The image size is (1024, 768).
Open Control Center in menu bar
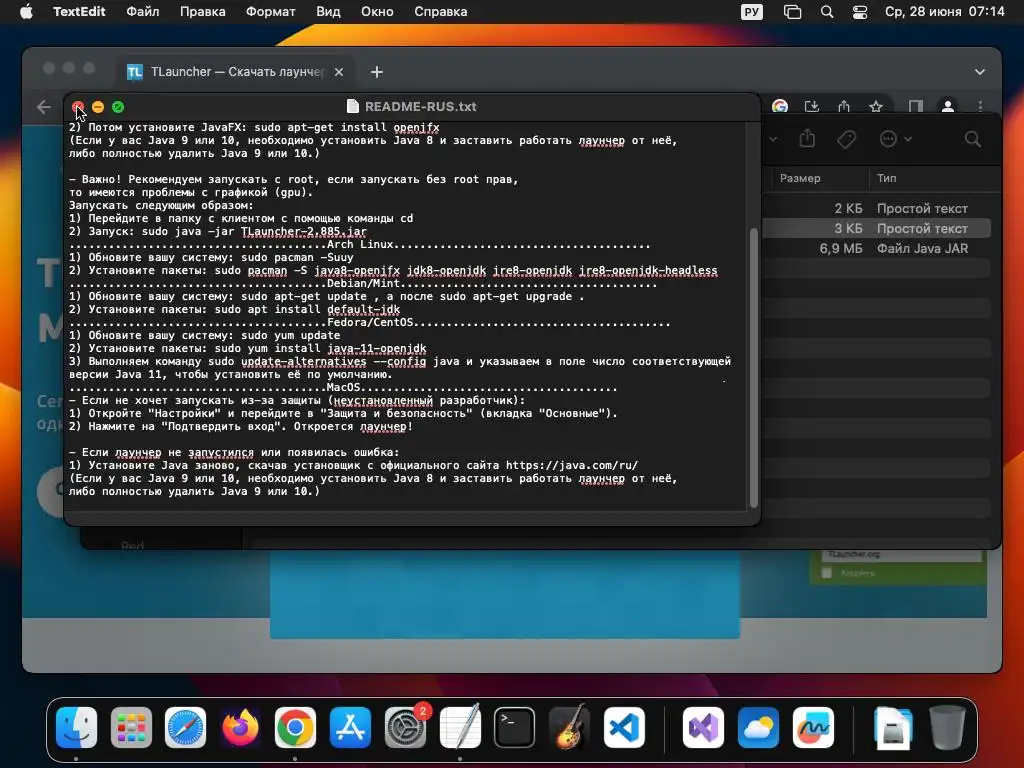pos(859,12)
